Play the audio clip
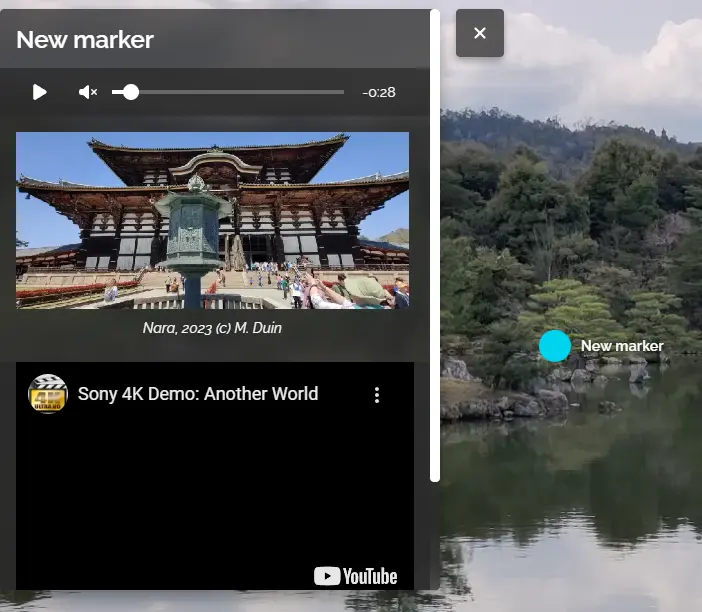Viewport: 702px width, 612px height. (39, 92)
